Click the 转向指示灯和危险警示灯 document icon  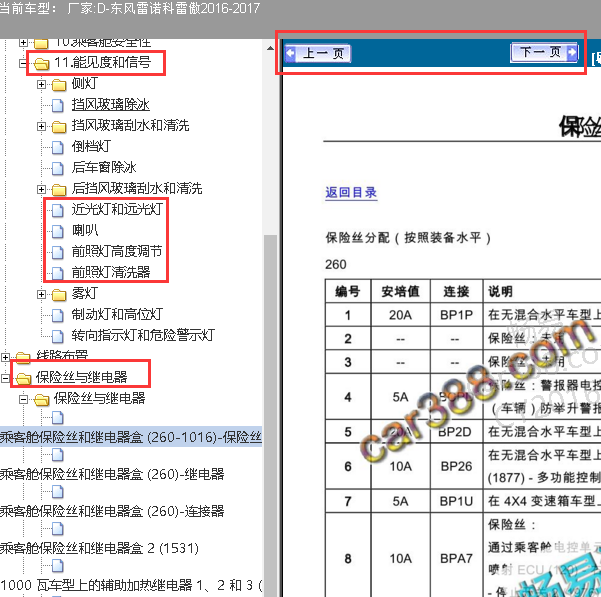(57, 336)
